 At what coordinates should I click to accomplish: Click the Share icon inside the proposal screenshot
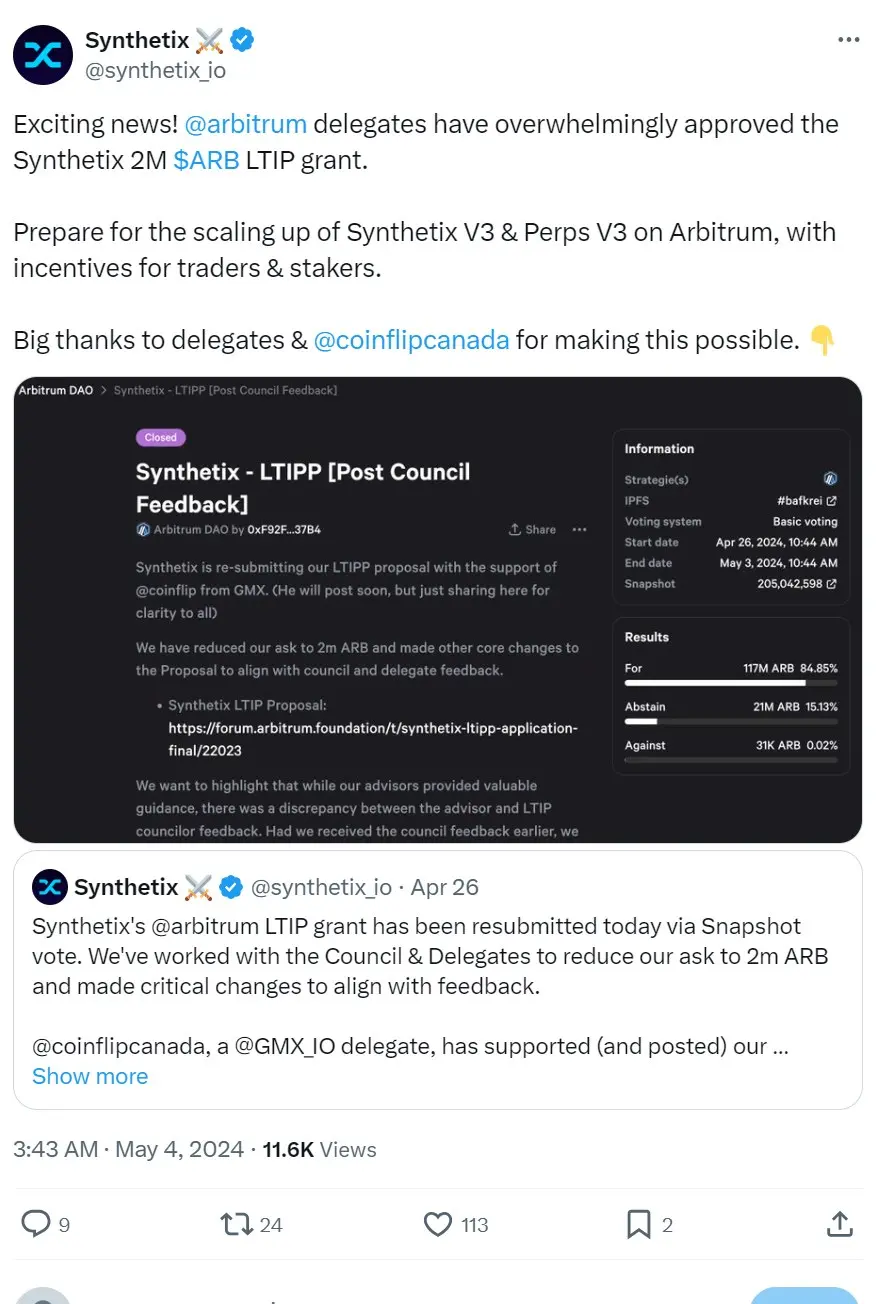point(531,529)
